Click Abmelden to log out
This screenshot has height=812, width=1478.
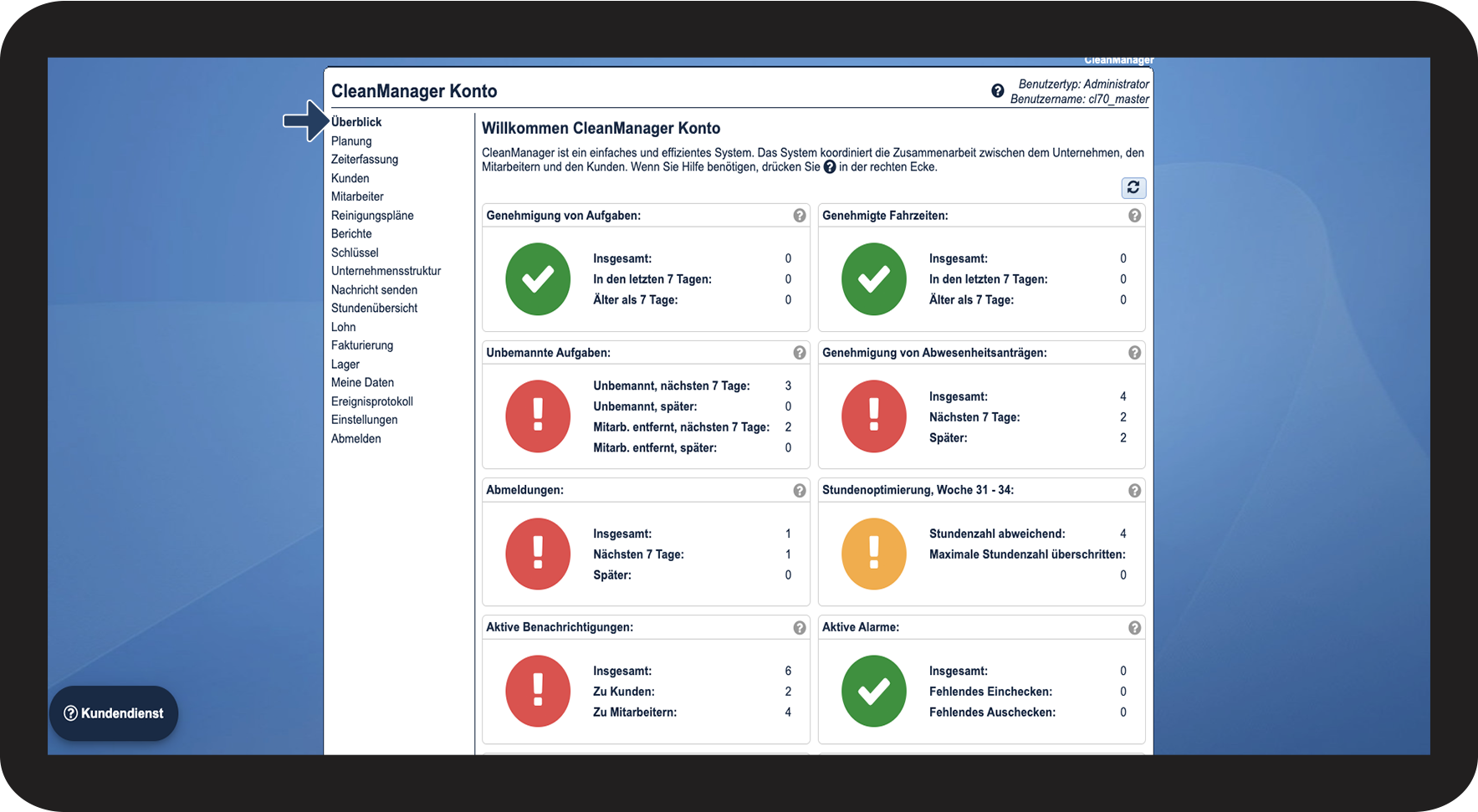tap(355, 439)
